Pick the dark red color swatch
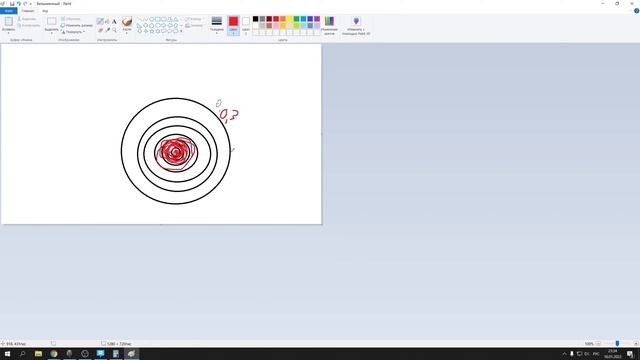The width and height of the screenshot is (640, 360). [x=269, y=19]
